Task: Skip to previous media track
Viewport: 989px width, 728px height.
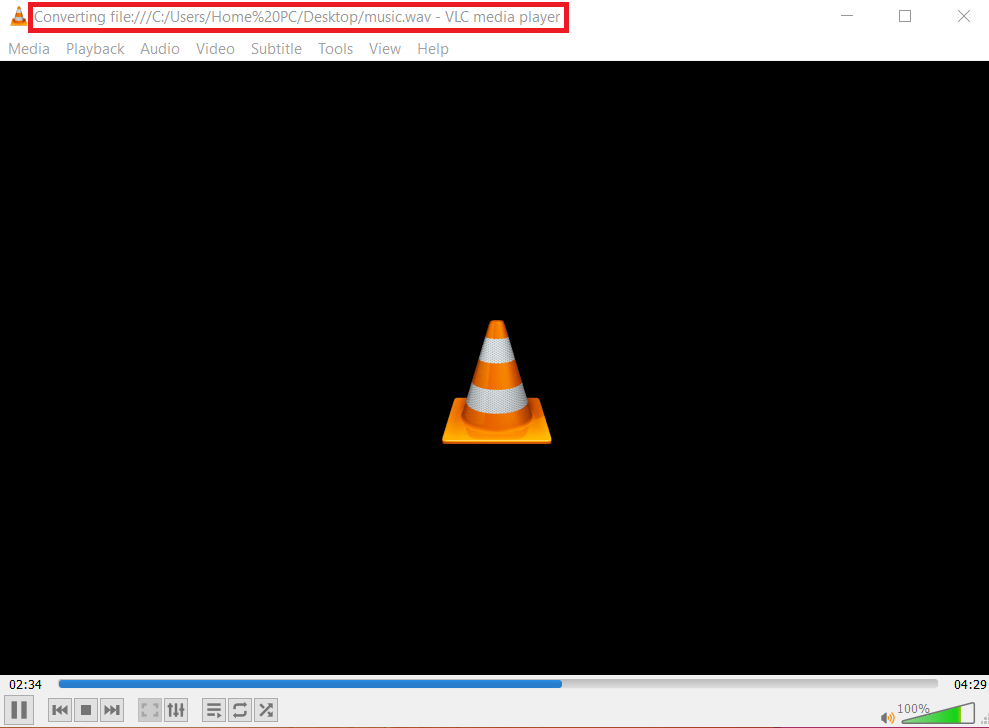Action: (x=60, y=710)
